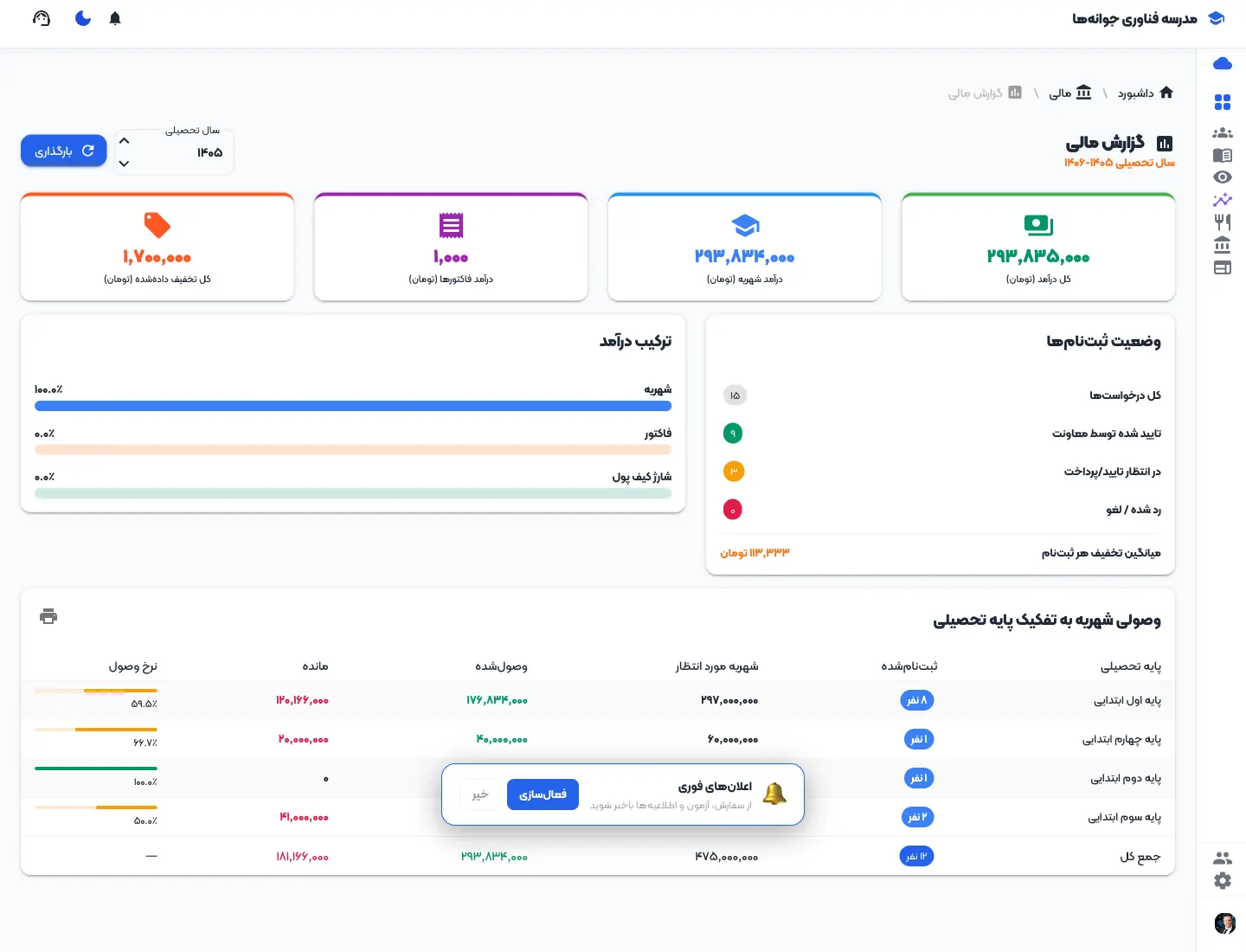Open the dashboard grid icon in sidebar
This screenshot has height=952, width=1246.
(1223, 102)
